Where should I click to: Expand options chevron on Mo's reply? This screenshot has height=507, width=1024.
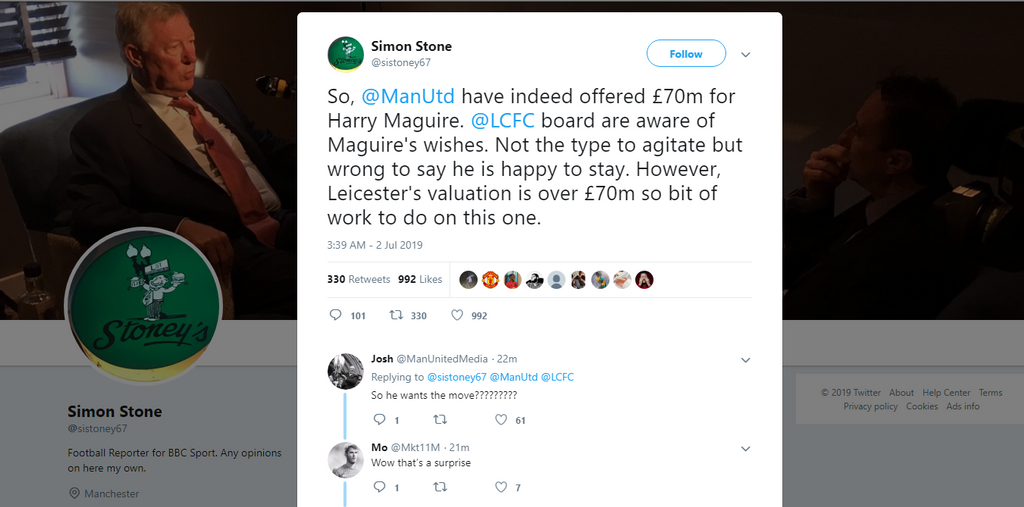[745, 448]
